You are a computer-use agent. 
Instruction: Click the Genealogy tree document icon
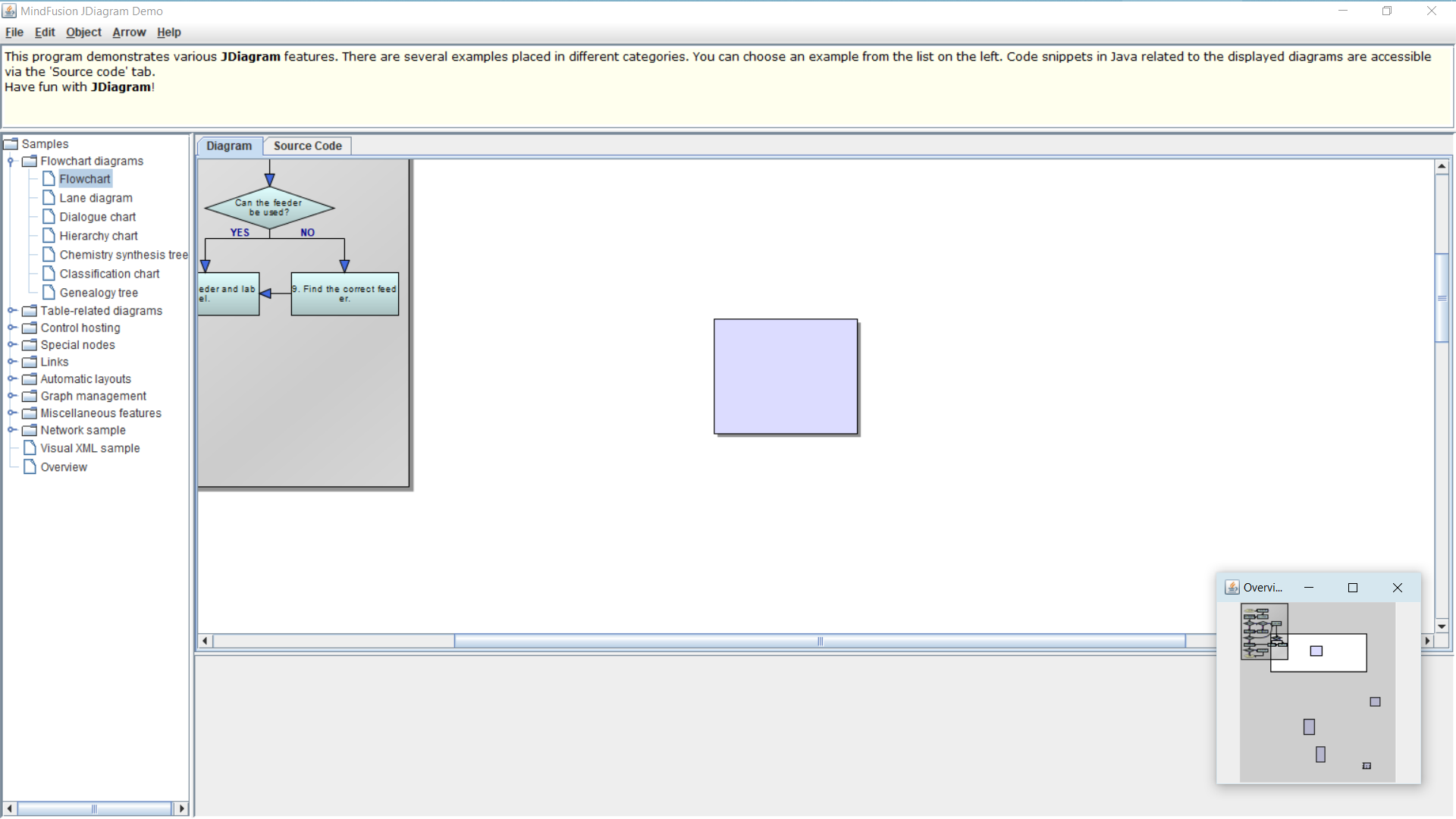(x=49, y=293)
